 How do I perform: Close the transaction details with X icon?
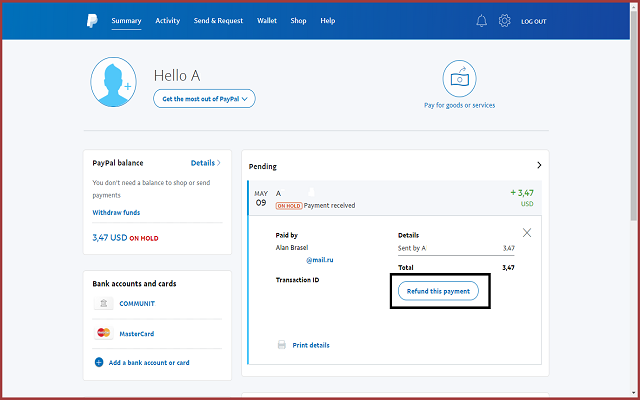tap(527, 233)
